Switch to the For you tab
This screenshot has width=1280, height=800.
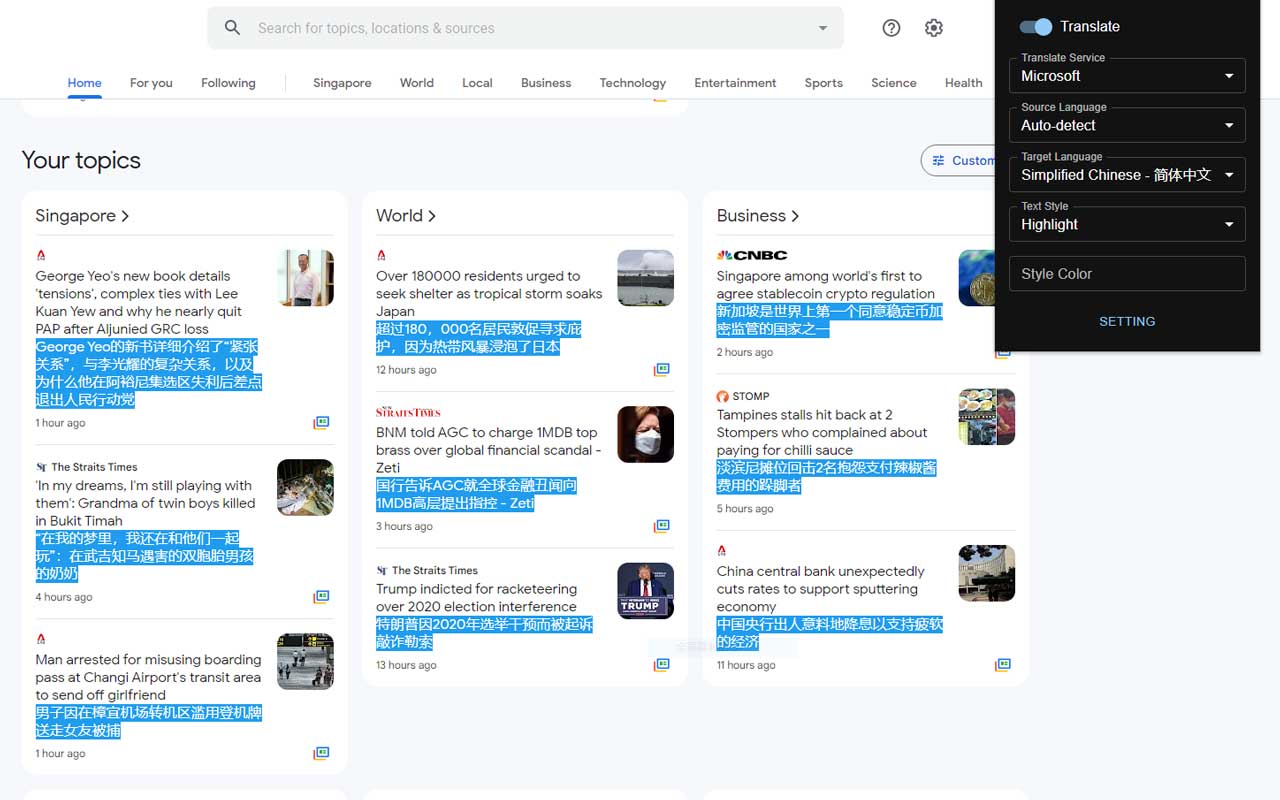pyautogui.click(x=151, y=83)
